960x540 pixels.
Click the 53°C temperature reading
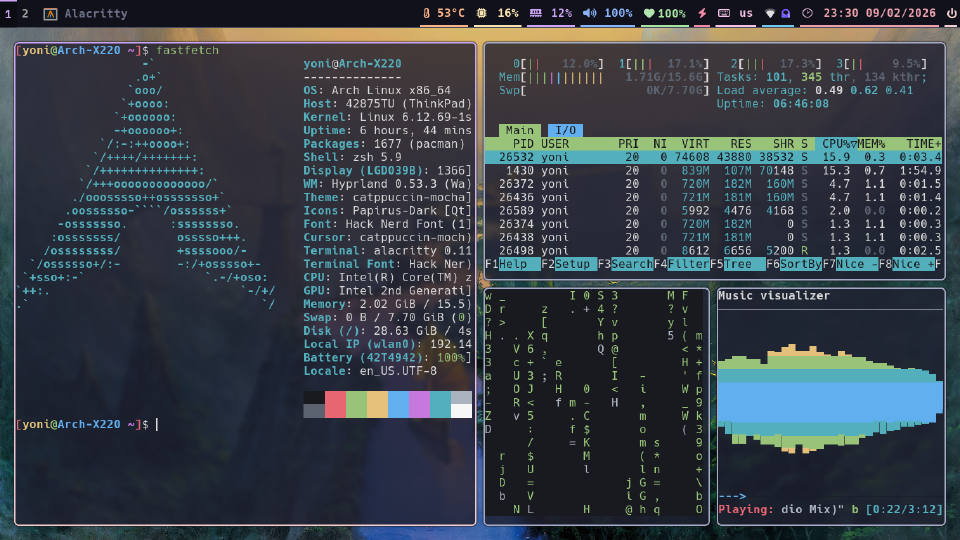pos(451,13)
